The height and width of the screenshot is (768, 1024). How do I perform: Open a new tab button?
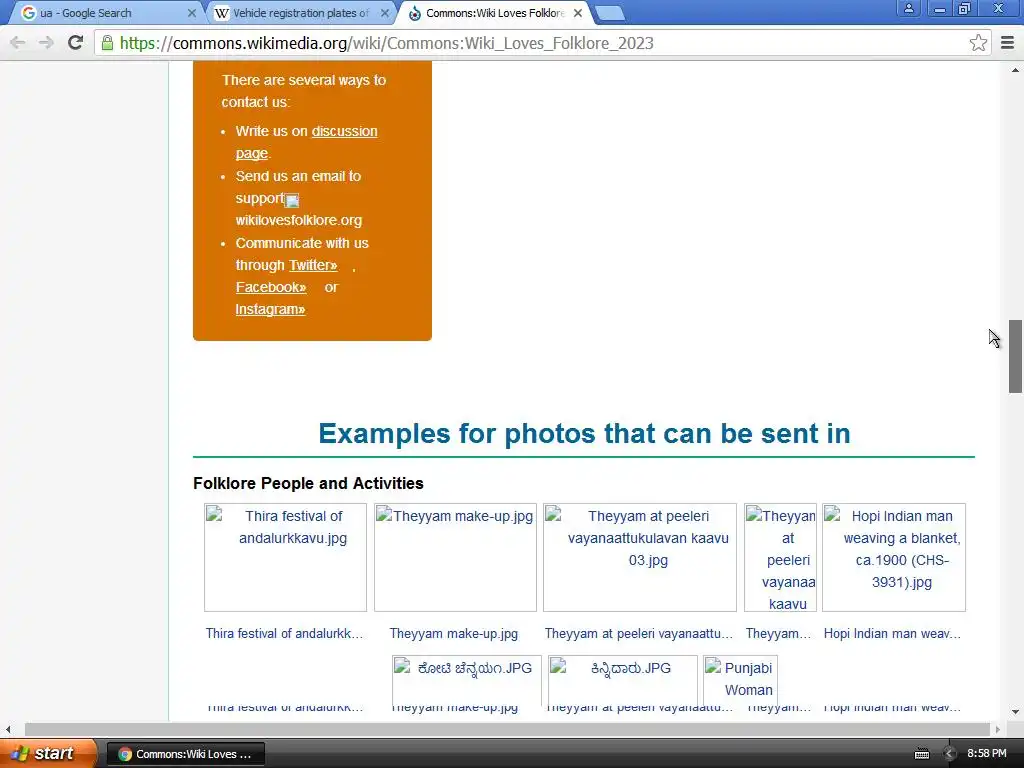(x=610, y=13)
